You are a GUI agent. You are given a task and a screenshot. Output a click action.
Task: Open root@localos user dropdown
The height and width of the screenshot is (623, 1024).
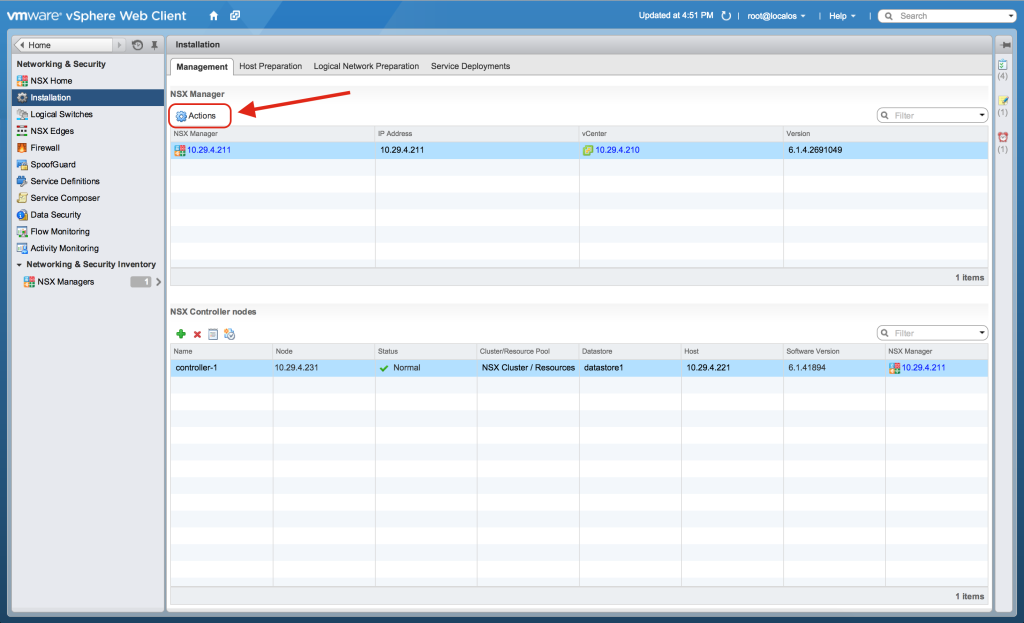click(x=776, y=16)
